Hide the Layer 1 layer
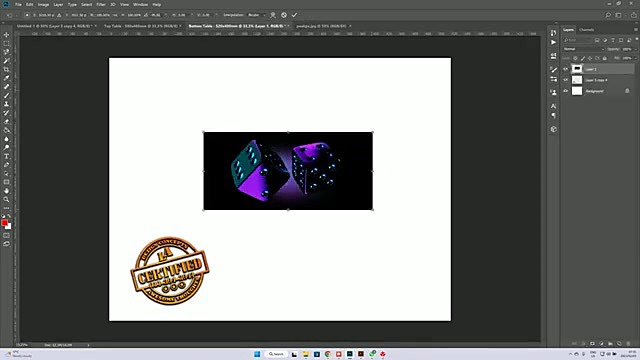 click(x=566, y=69)
